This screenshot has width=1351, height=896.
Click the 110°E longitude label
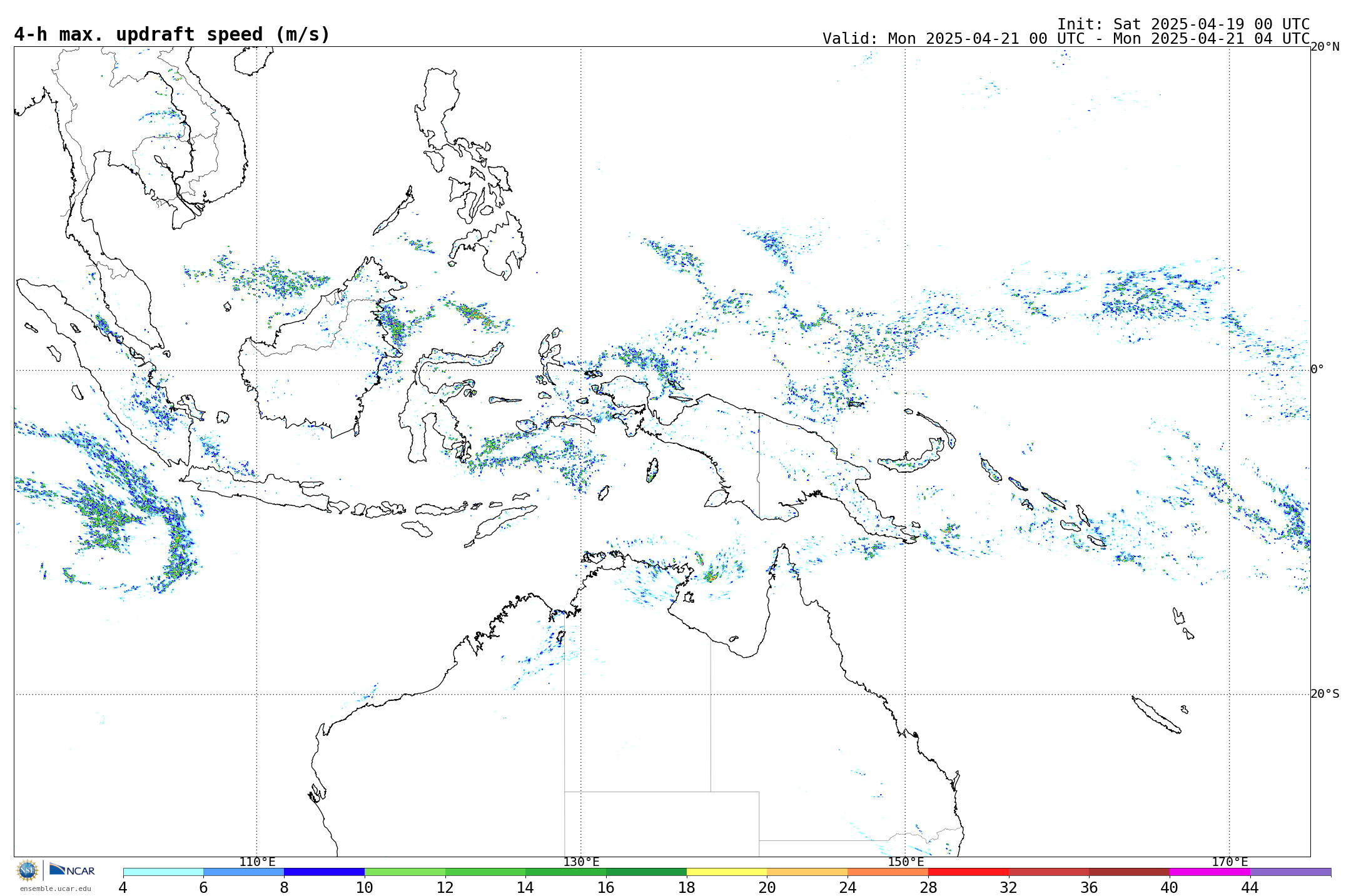click(x=257, y=862)
